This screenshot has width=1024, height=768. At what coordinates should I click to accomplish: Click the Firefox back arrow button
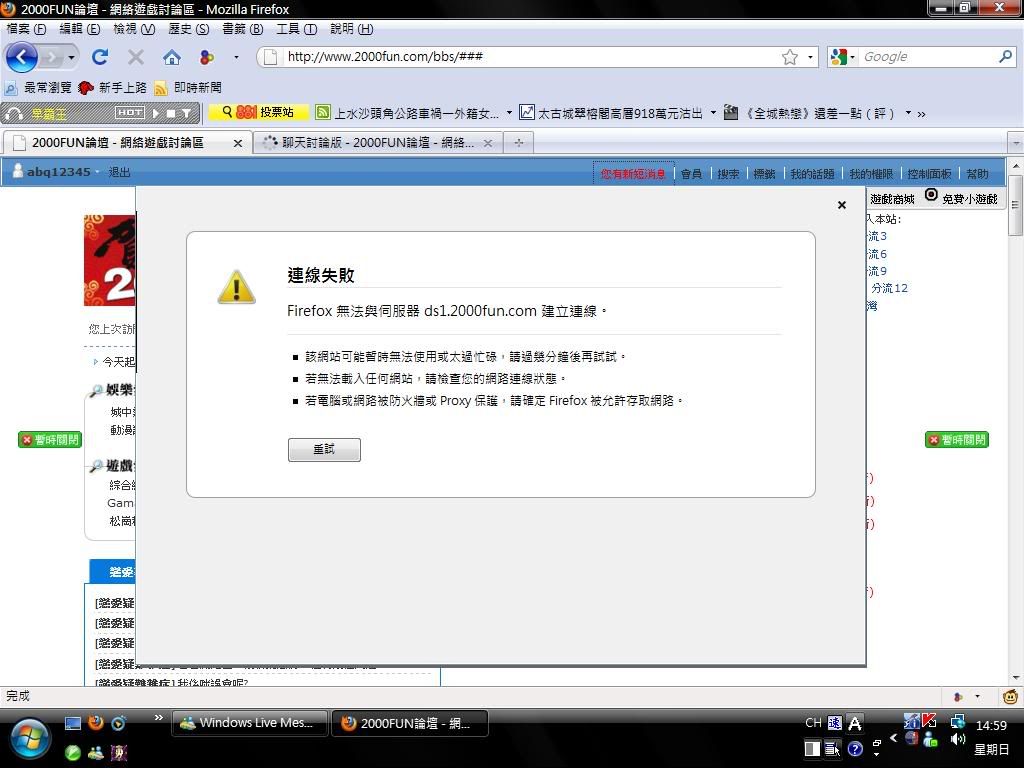pyautogui.click(x=21, y=57)
